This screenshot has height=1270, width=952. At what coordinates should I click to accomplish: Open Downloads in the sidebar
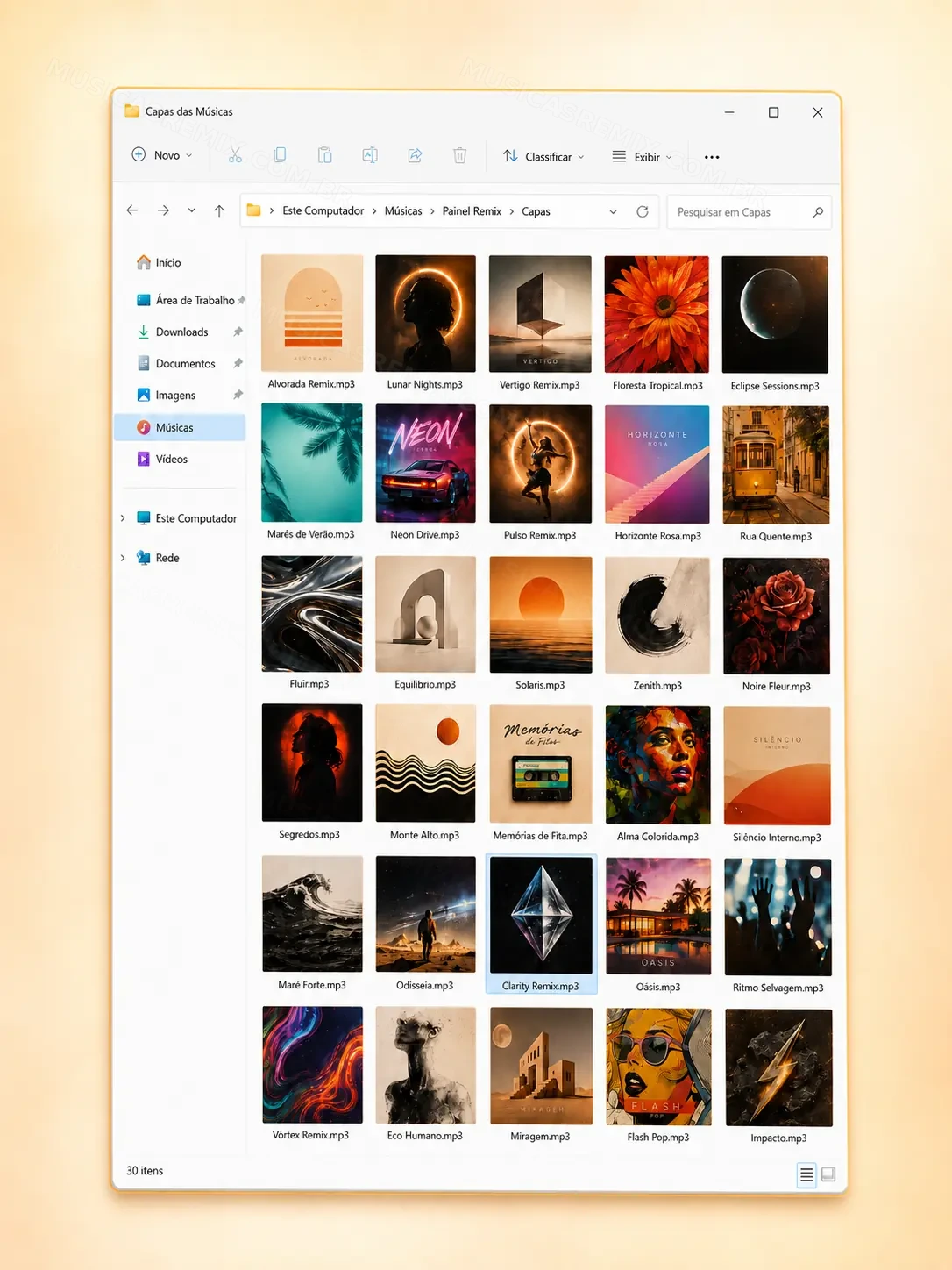click(x=182, y=332)
